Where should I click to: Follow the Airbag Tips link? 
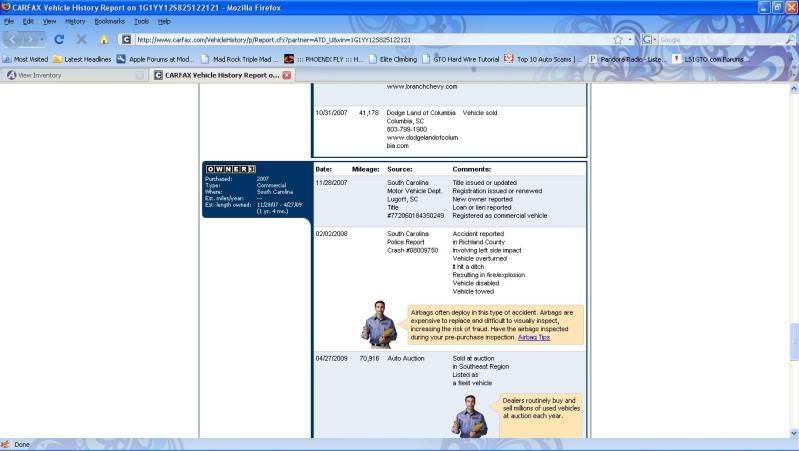click(x=534, y=337)
